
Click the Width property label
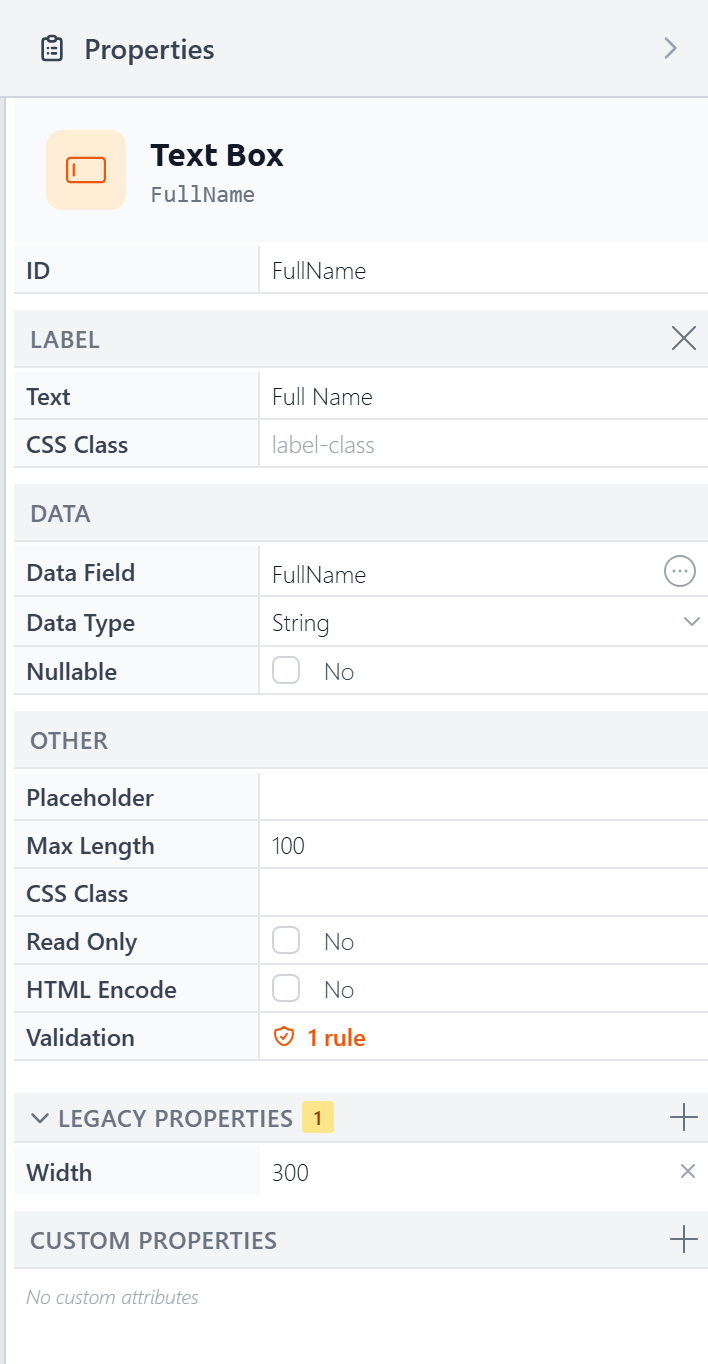tap(59, 1172)
